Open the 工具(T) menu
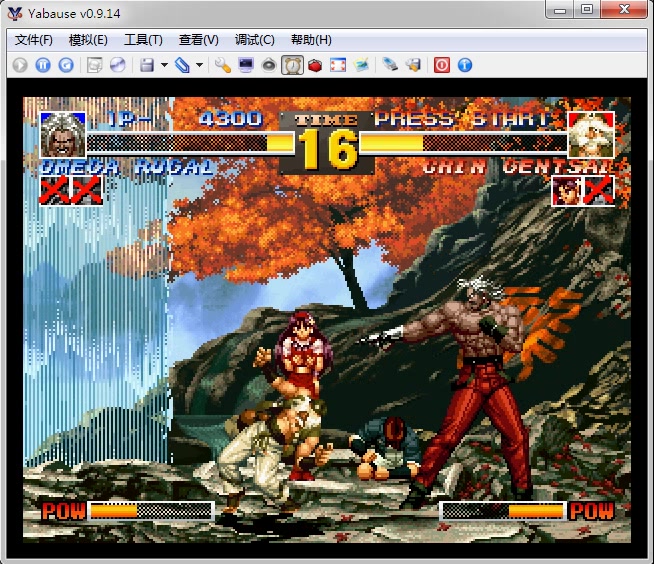 click(x=143, y=40)
